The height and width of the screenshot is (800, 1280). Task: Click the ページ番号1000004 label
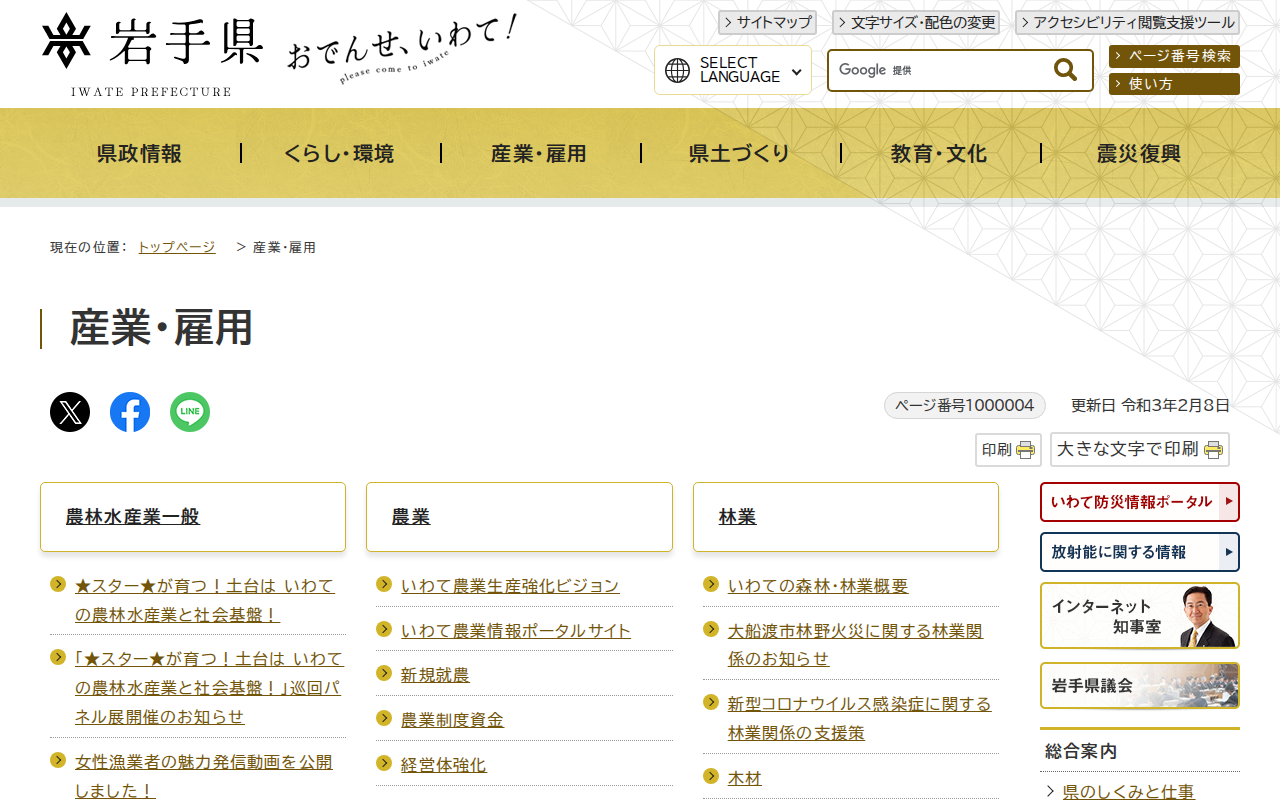point(965,405)
